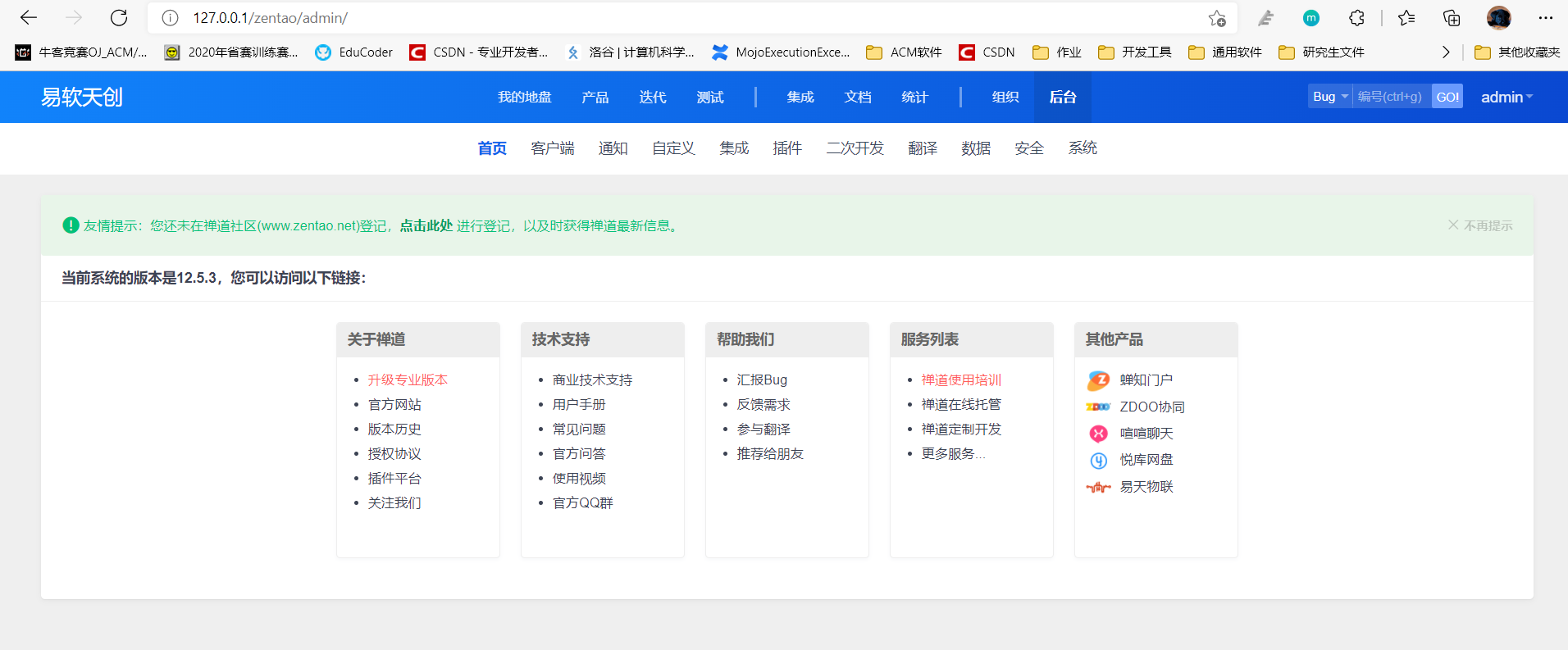Open browser extensions puzzle icon
Image resolution: width=1568 pixels, height=650 pixels.
click(1356, 18)
